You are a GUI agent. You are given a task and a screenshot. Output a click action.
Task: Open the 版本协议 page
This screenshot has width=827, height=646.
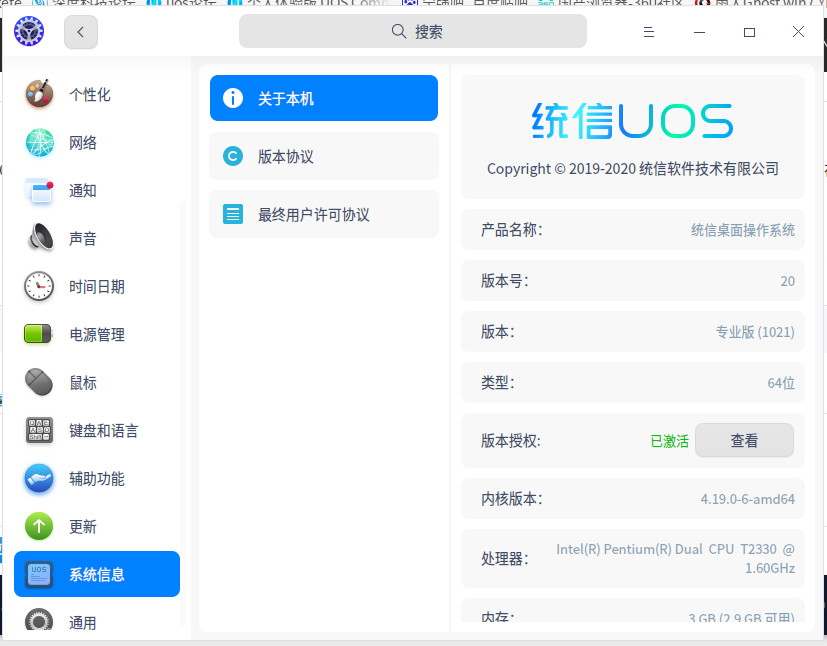pyautogui.click(x=324, y=156)
